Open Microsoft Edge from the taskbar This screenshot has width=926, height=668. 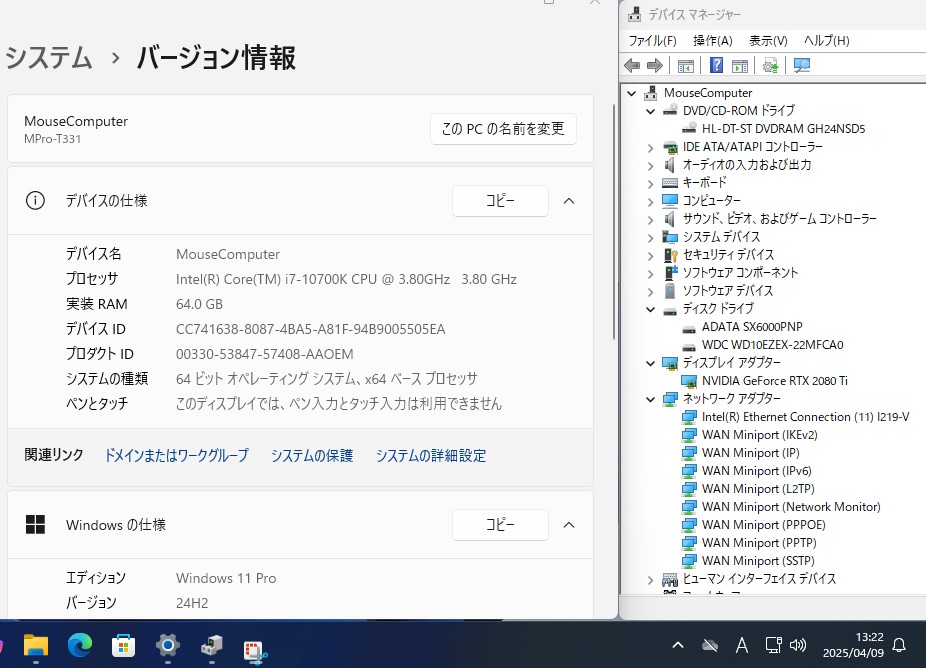click(80, 646)
